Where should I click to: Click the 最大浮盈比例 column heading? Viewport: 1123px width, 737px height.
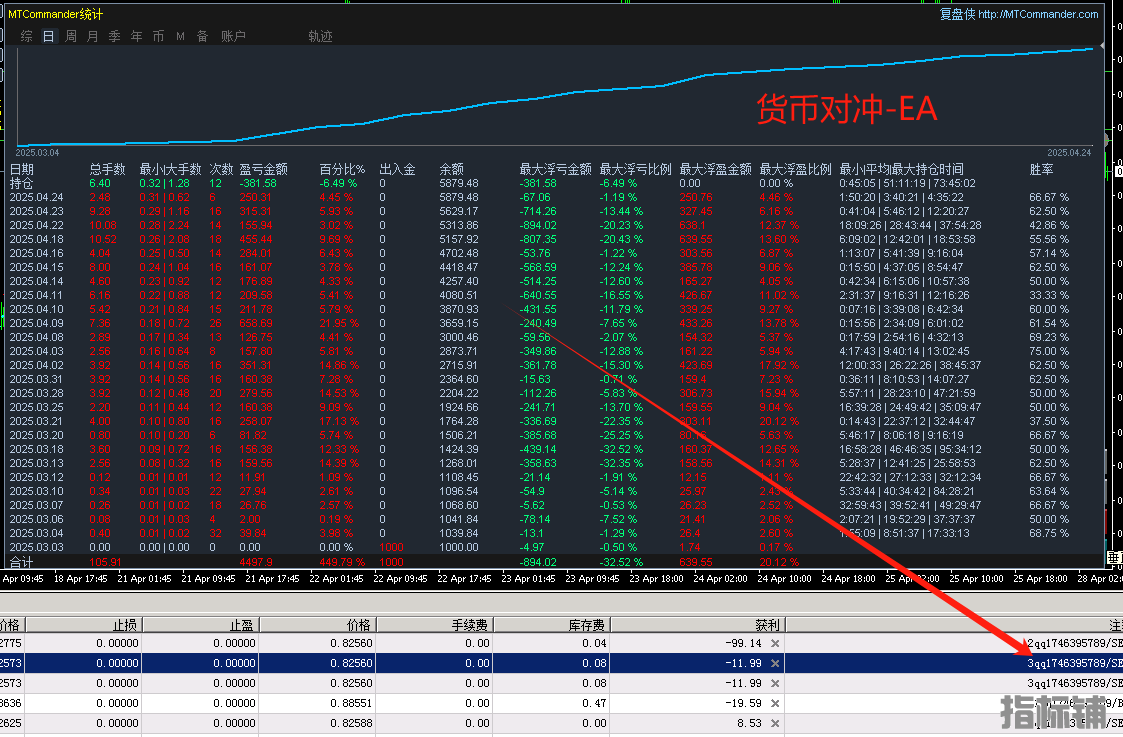[795, 169]
